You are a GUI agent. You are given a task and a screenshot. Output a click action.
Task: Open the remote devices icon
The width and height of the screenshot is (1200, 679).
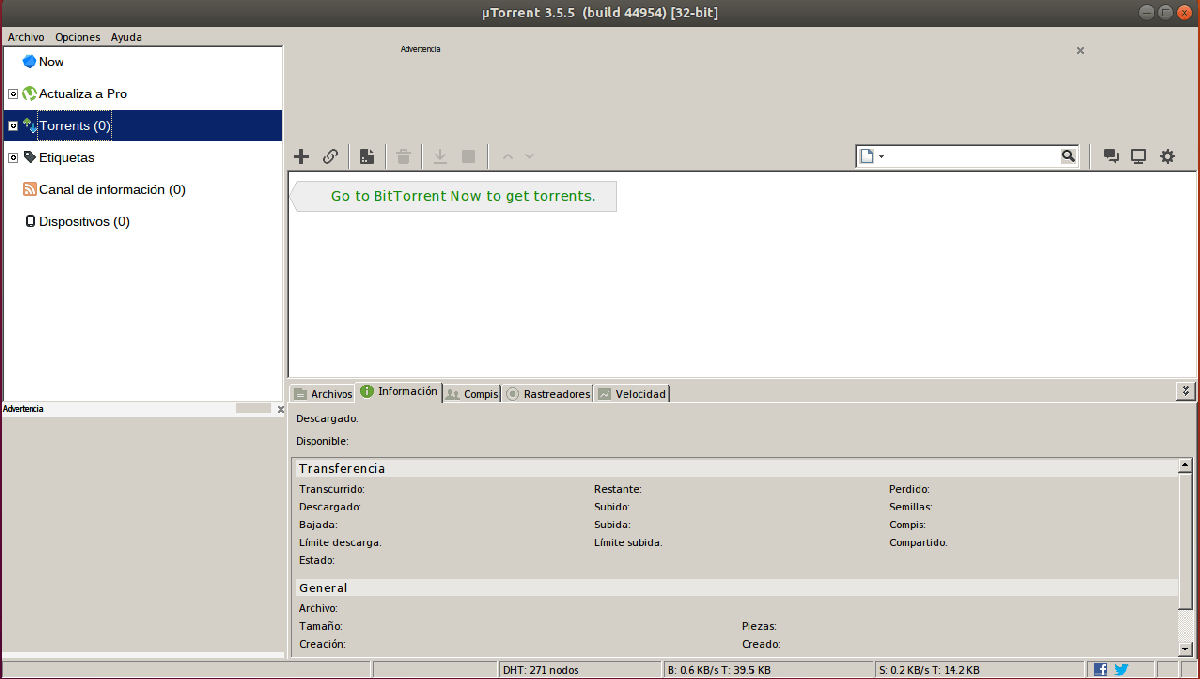click(1138, 156)
